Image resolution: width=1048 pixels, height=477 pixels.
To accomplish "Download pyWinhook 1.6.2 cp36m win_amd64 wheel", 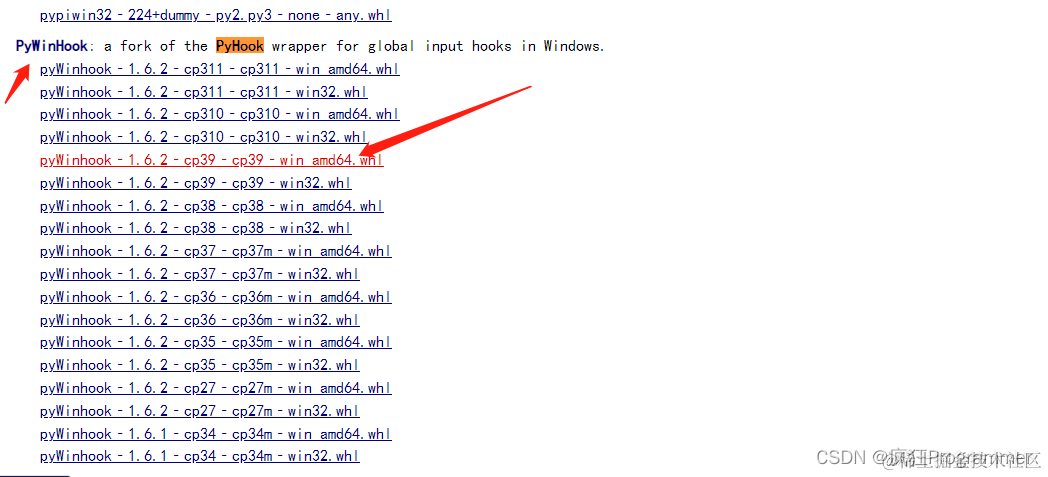I will tap(216, 297).
